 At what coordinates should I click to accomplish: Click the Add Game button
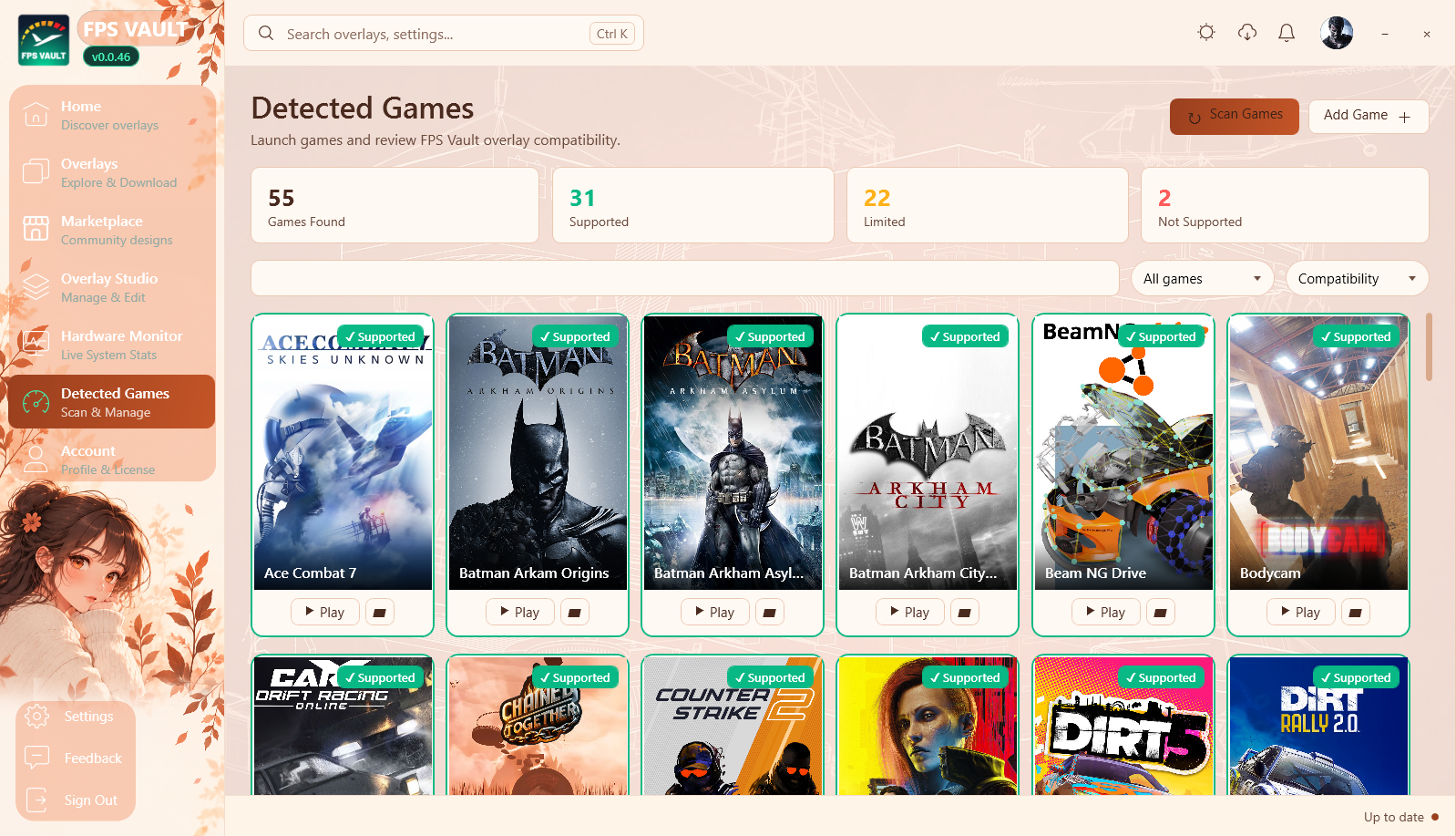click(x=1369, y=116)
